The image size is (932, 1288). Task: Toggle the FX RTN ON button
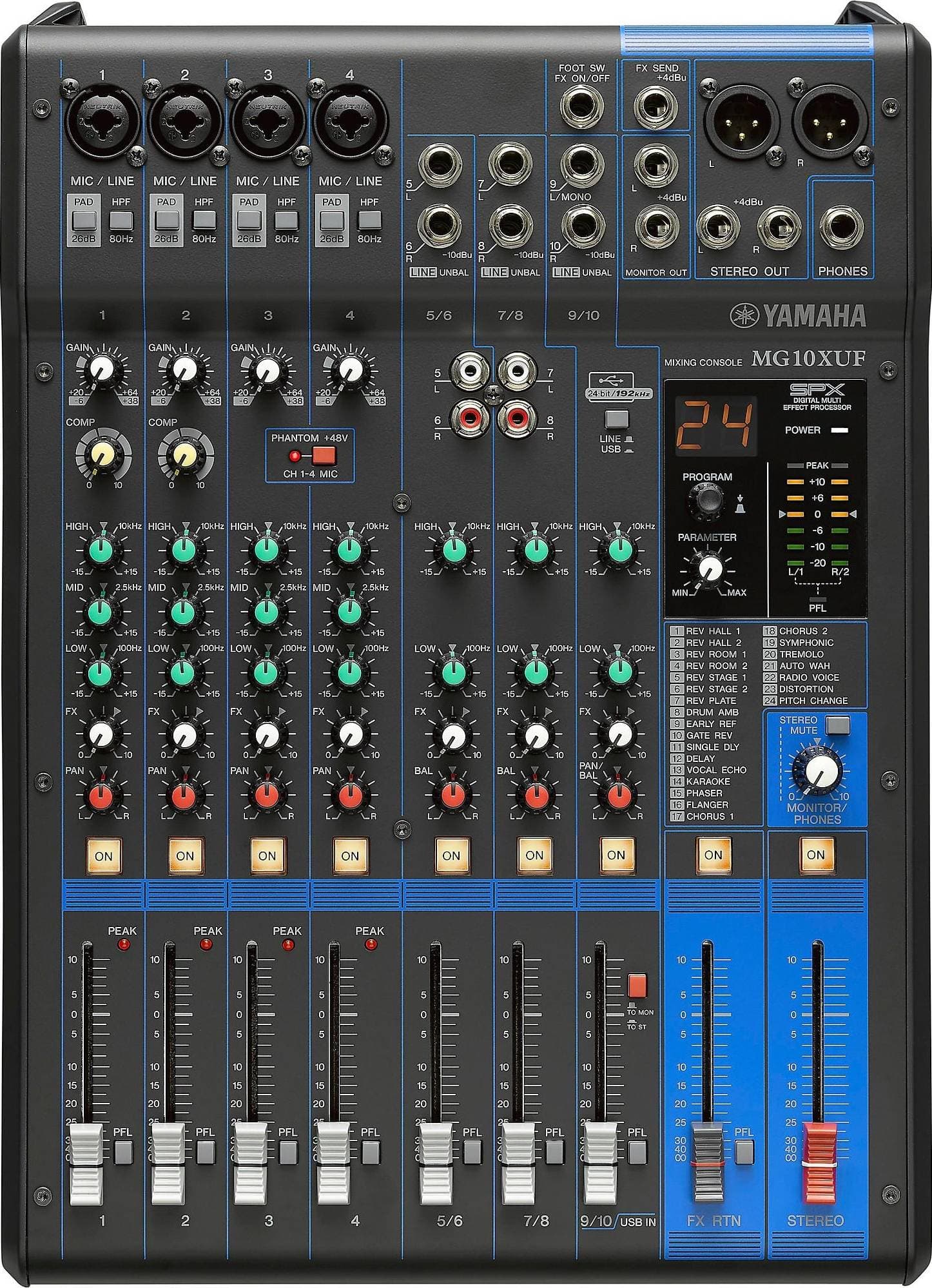click(713, 855)
